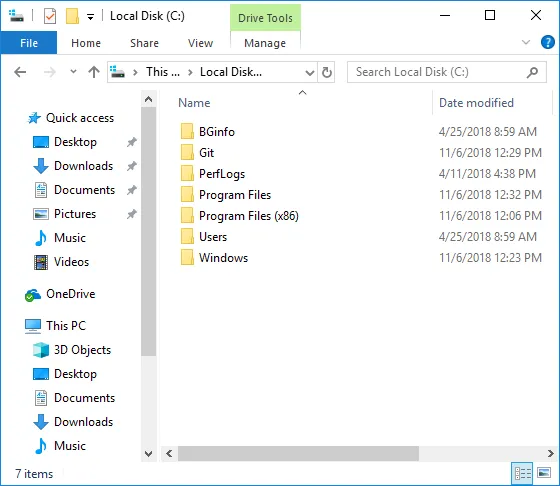Open the File menu
560x486 pixels.
(x=29, y=43)
